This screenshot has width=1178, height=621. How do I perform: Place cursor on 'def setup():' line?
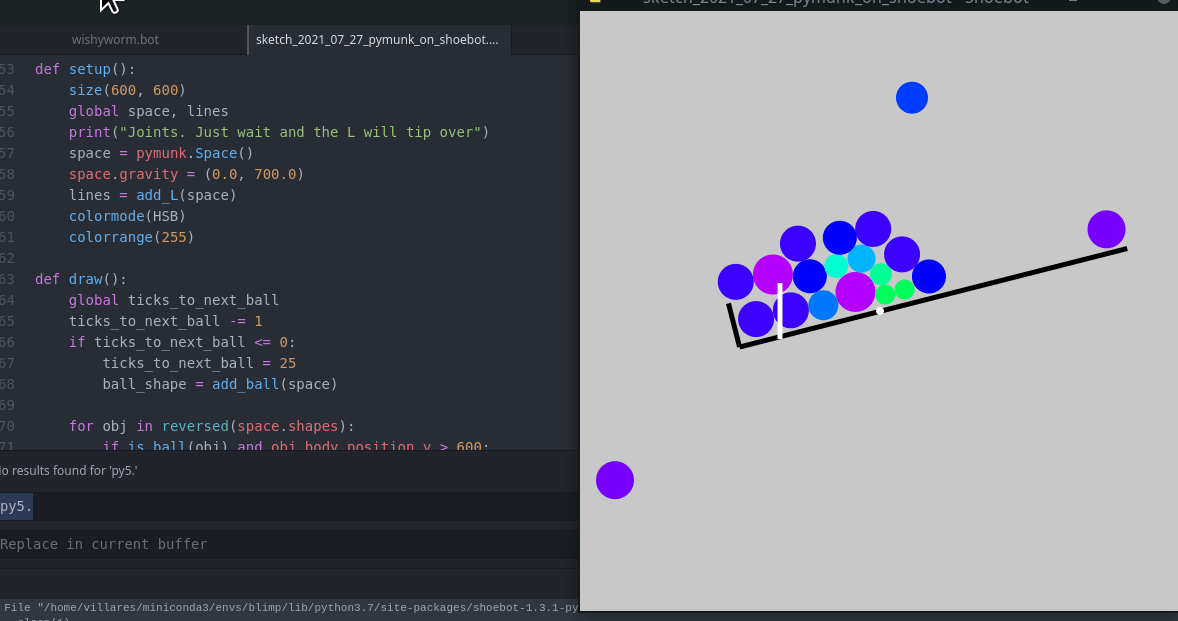[x=85, y=69]
